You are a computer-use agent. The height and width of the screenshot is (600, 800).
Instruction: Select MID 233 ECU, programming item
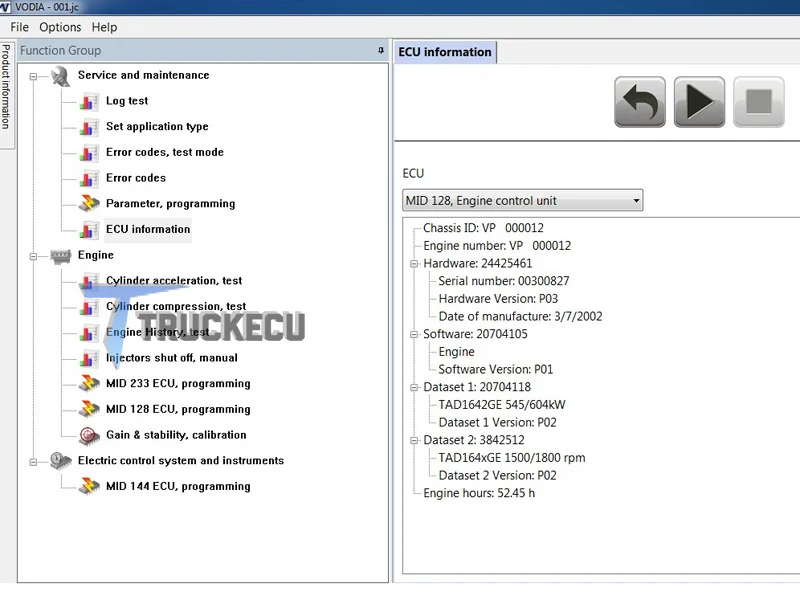[178, 384]
